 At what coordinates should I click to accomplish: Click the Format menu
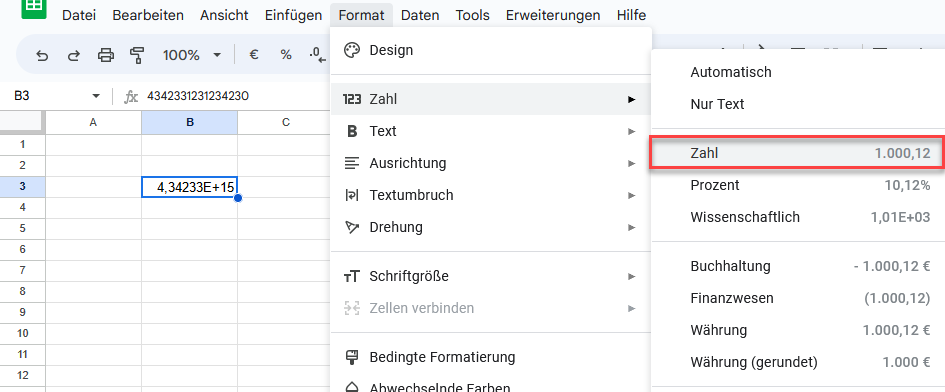pyautogui.click(x=361, y=15)
